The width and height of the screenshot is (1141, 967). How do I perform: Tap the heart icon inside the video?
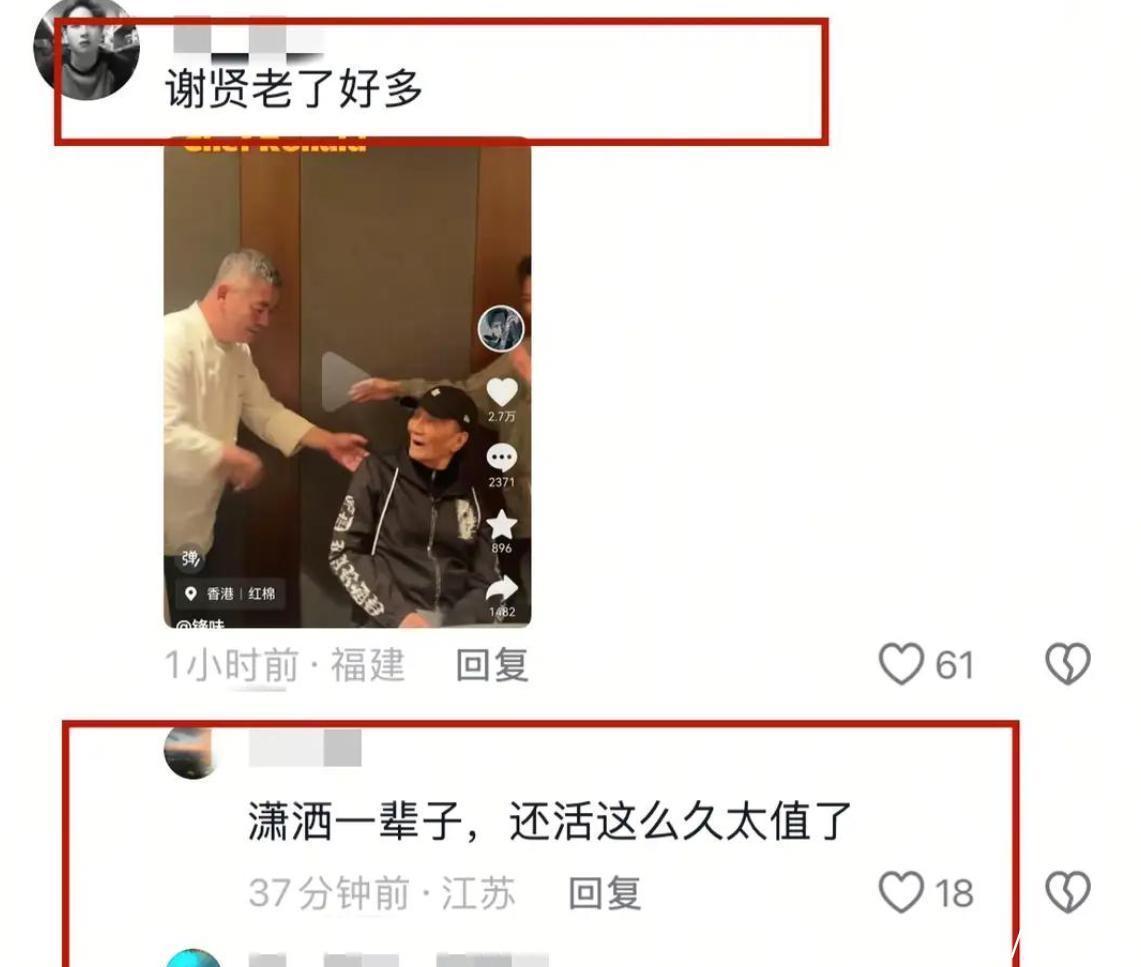tap(501, 393)
